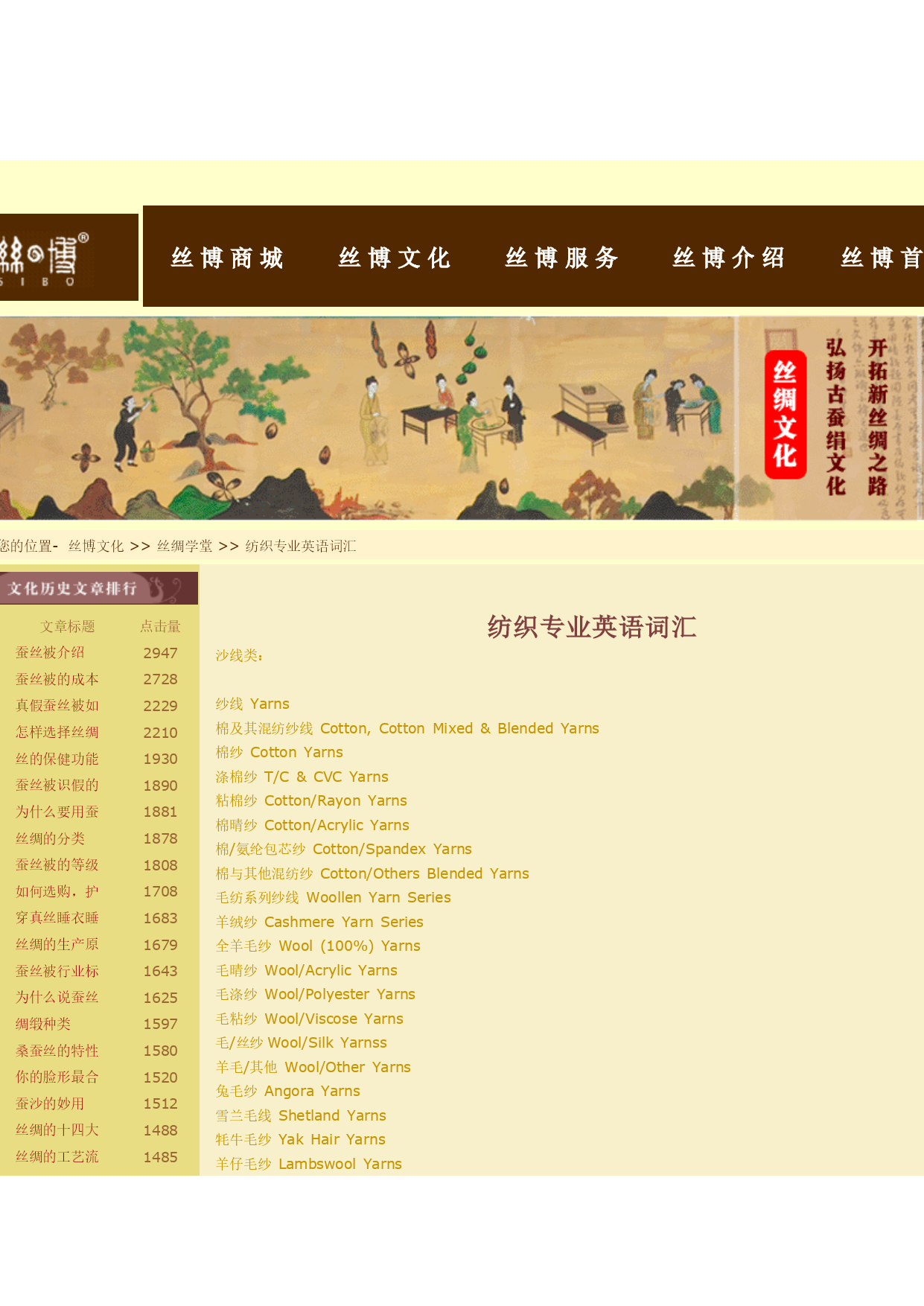Click the Cotton, Cotton Mixed & Blended Yarns line
This screenshot has height=1306, width=924.
407,728
